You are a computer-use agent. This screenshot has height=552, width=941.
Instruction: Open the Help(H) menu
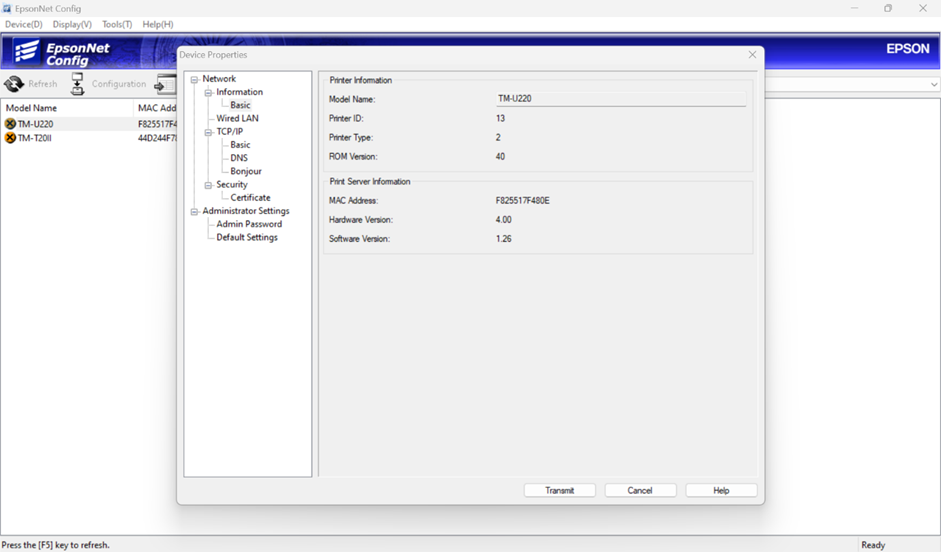tap(158, 25)
